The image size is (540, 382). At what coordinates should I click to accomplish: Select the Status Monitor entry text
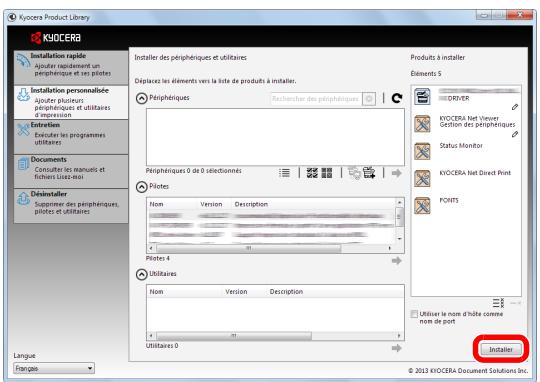tap(461, 146)
